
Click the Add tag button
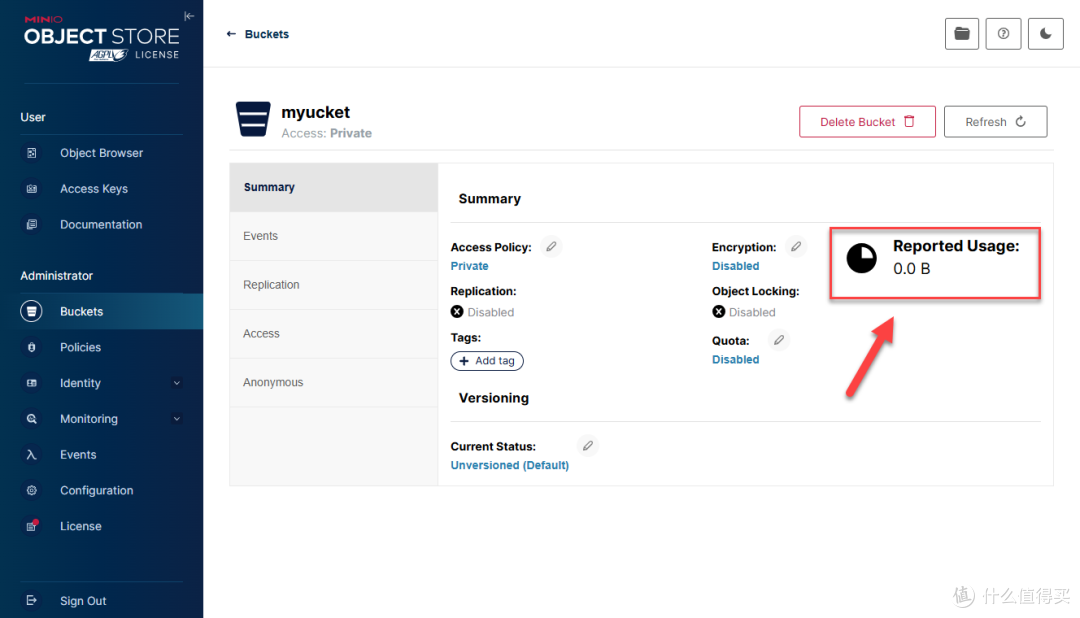tap(487, 361)
